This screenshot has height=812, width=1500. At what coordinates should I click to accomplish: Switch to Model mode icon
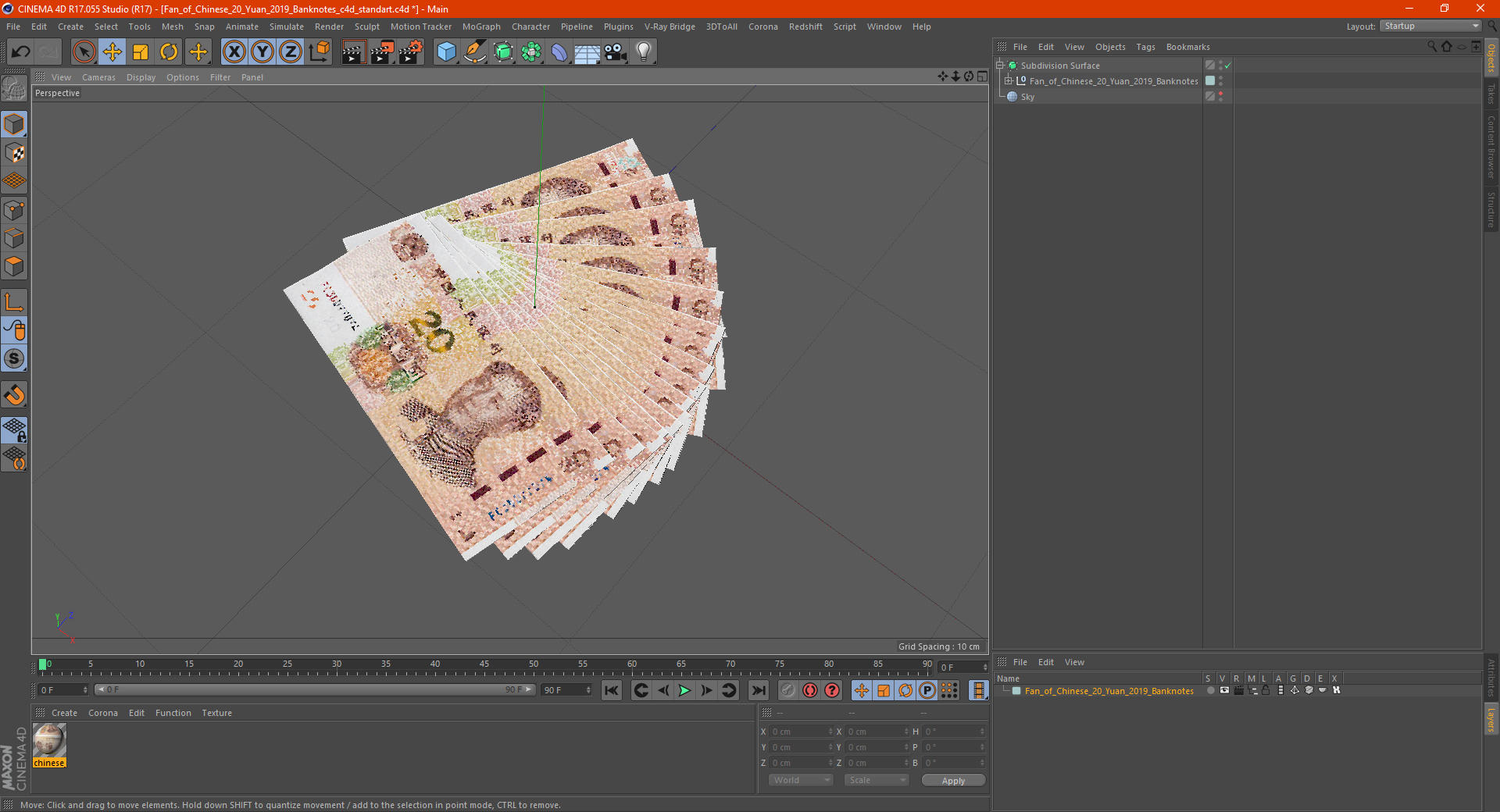(x=14, y=125)
